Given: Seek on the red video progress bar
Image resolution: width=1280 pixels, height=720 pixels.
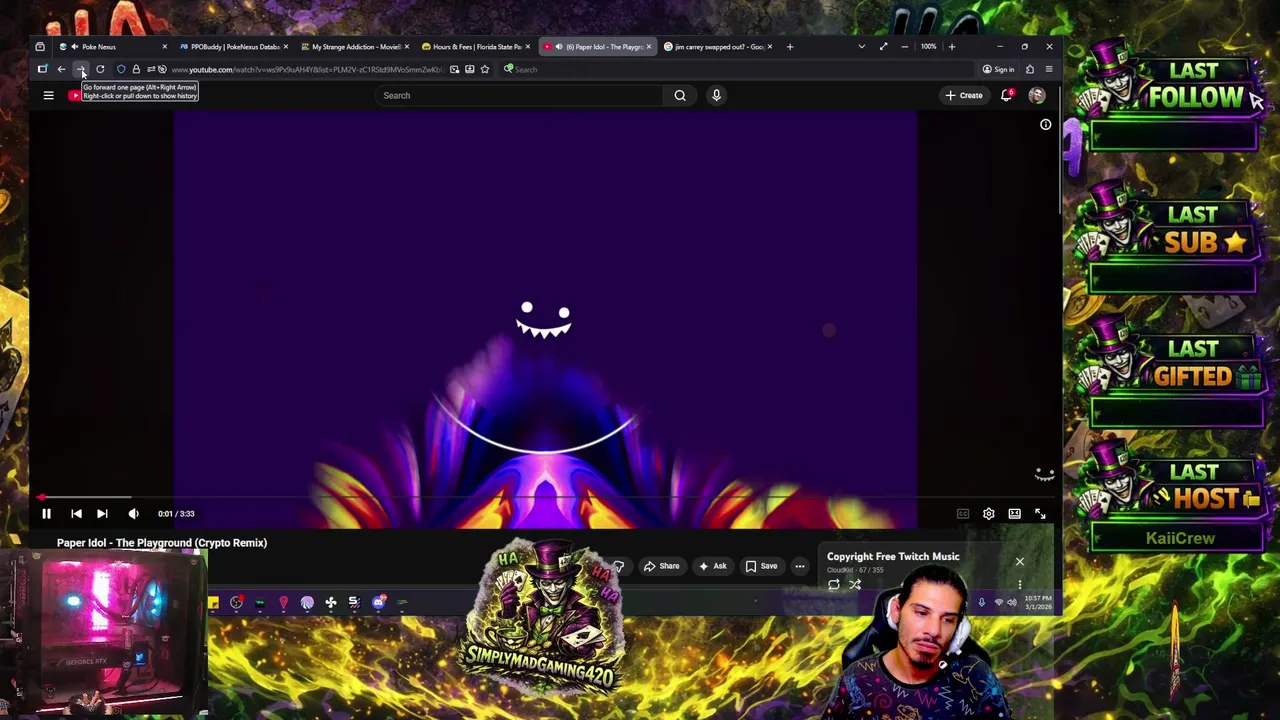Looking at the screenshot, I should coord(545,497).
